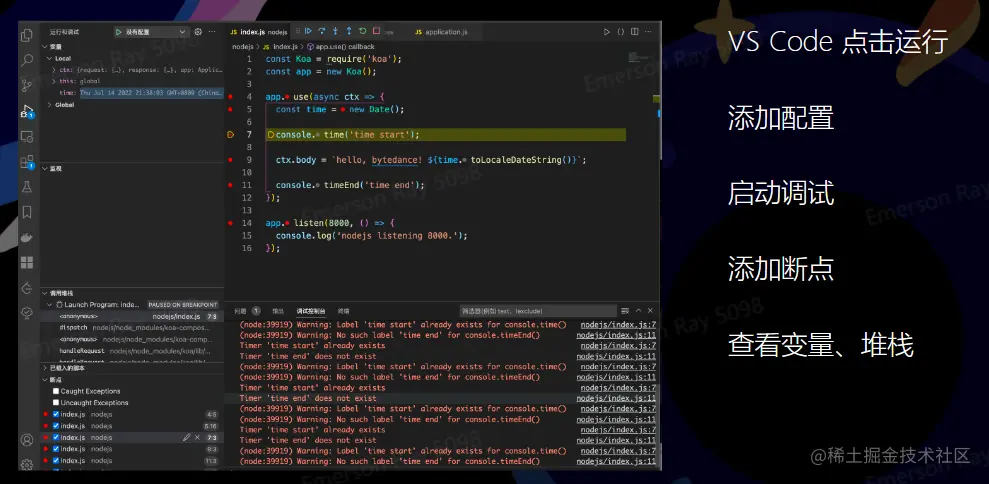This screenshot has height=484, width=989.
Task: Open the Accounts icon in activity bar
Action: [x=26, y=440]
